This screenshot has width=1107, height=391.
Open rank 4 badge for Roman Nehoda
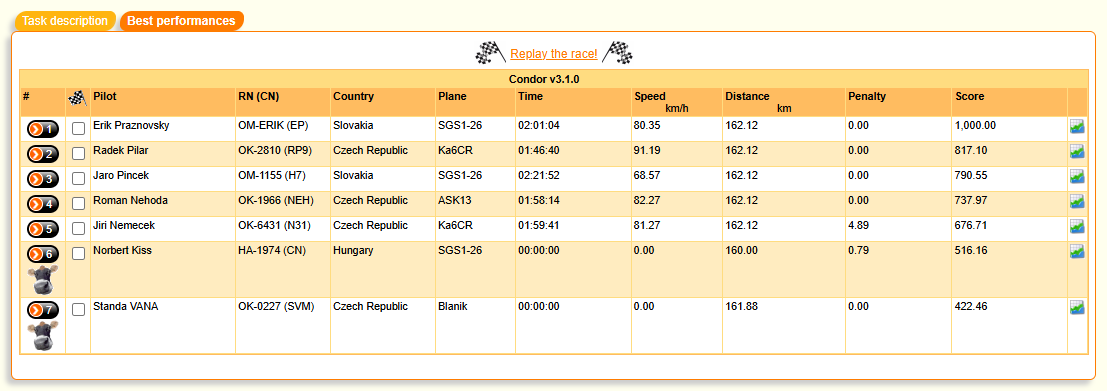point(43,204)
